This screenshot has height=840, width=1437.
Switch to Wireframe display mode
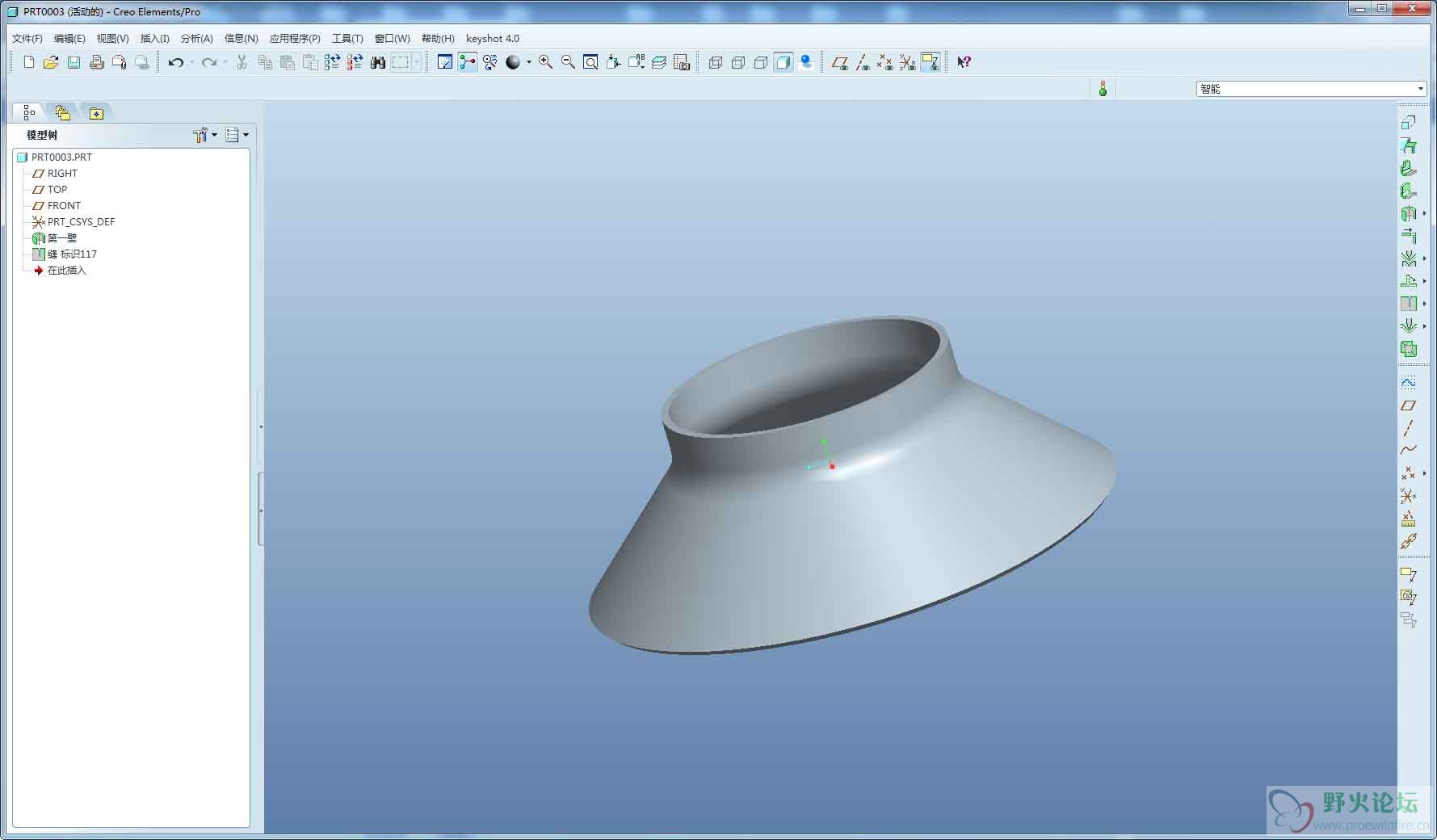pos(715,62)
